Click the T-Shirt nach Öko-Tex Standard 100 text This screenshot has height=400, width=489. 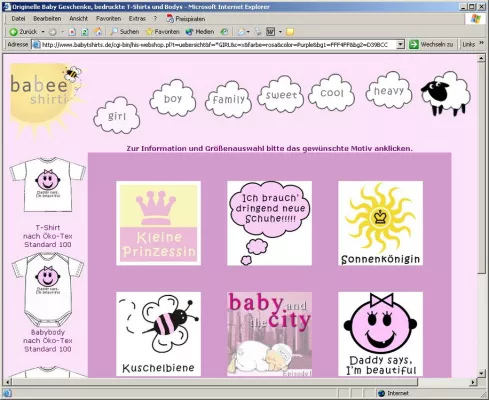coord(48,236)
